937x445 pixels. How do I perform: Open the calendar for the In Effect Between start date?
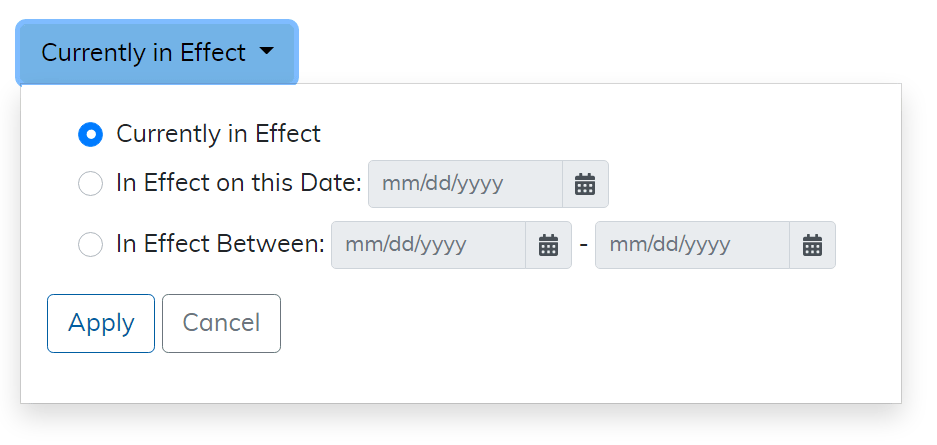[x=548, y=245]
